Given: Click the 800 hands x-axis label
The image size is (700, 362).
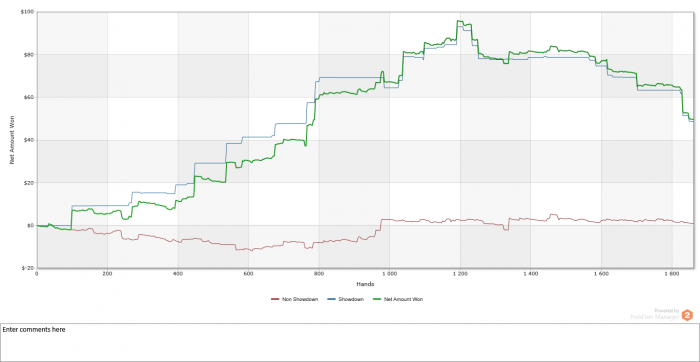Looking at the screenshot, I should point(319,274).
